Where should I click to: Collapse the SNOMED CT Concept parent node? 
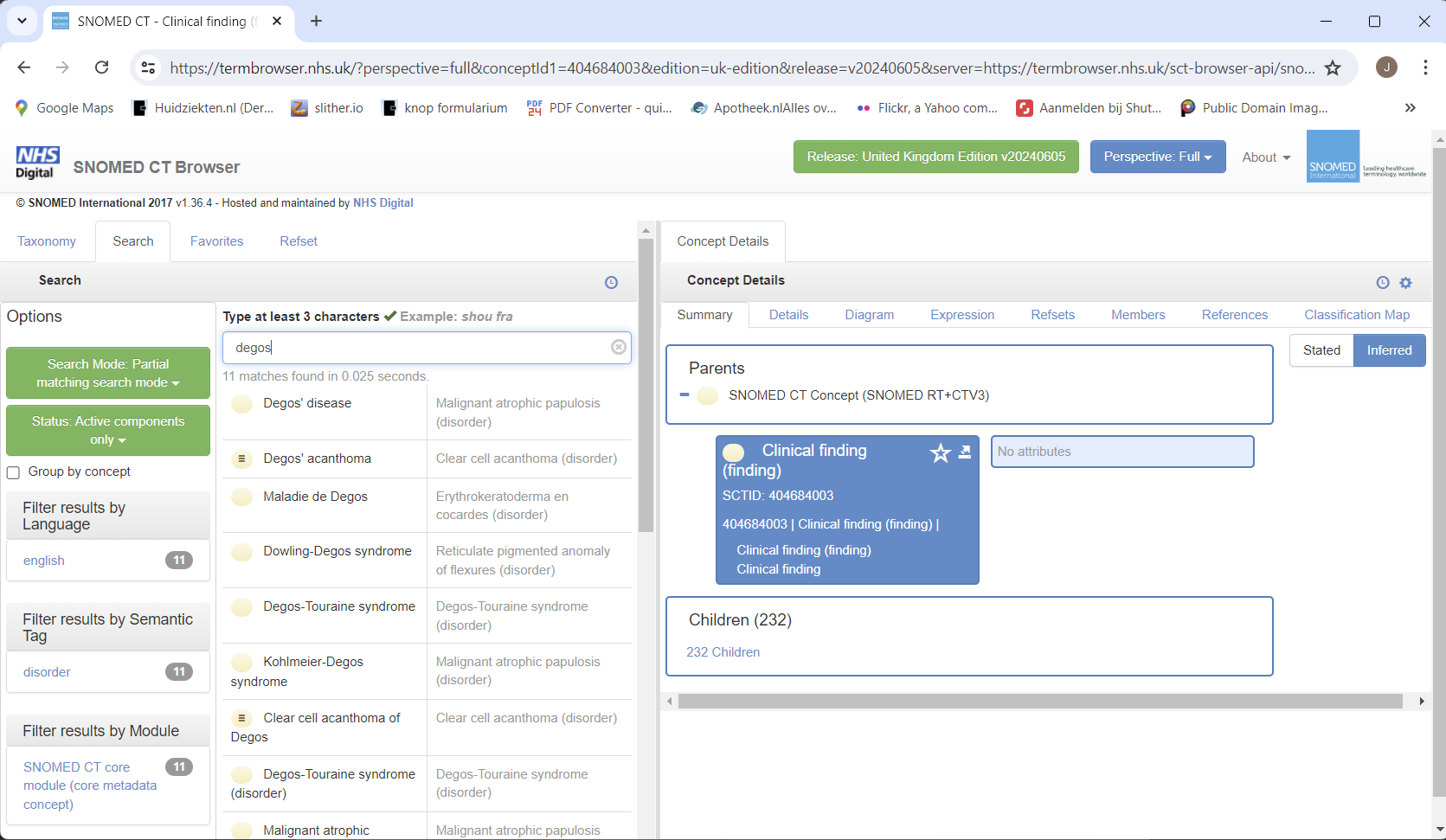pos(684,395)
